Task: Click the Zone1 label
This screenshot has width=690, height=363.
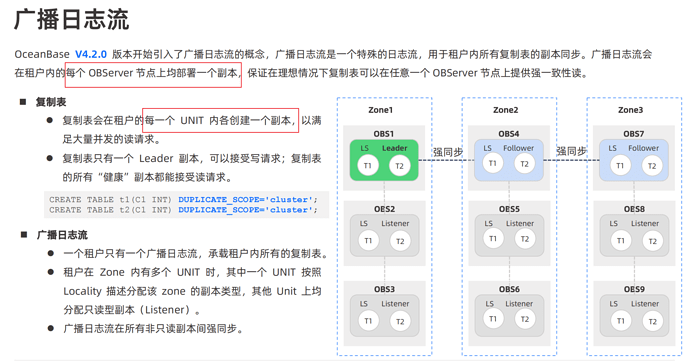Action: pyautogui.click(x=381, y=110)
